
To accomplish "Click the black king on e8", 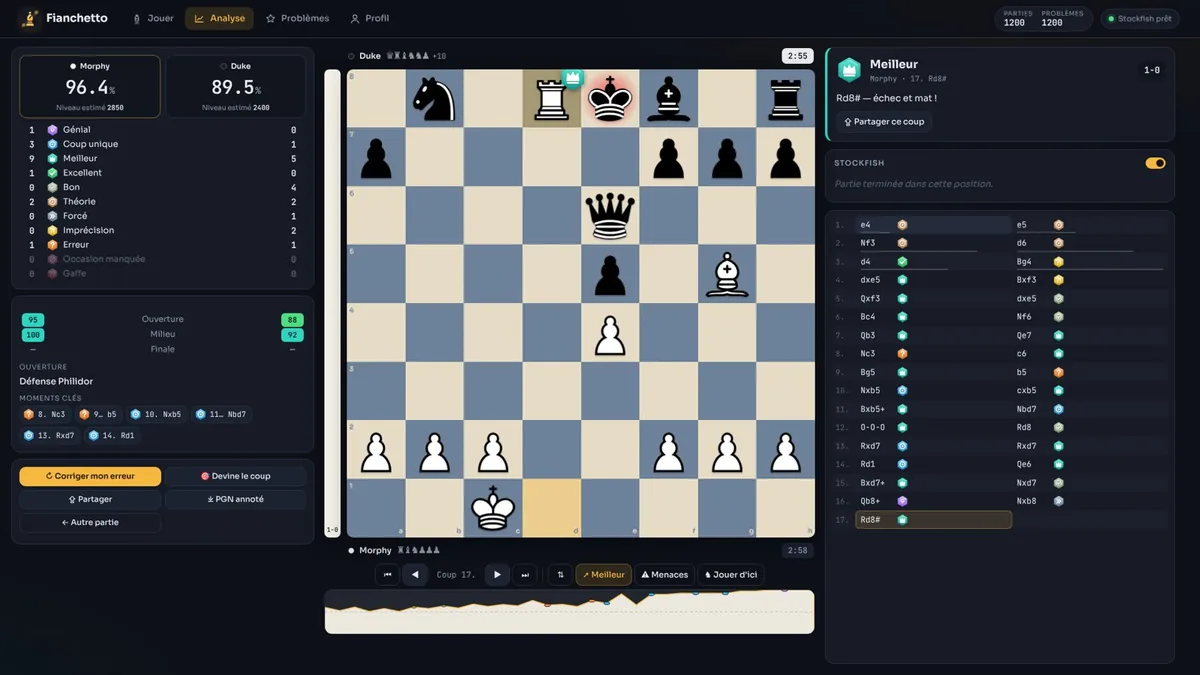I will pyautogui.click(x=610, y=98).
